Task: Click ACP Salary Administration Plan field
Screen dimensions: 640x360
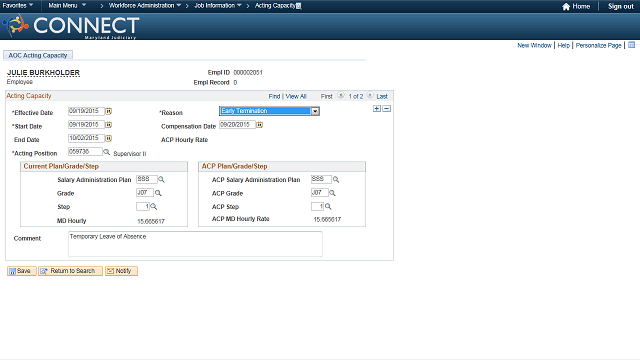Action: pos(321,179)
